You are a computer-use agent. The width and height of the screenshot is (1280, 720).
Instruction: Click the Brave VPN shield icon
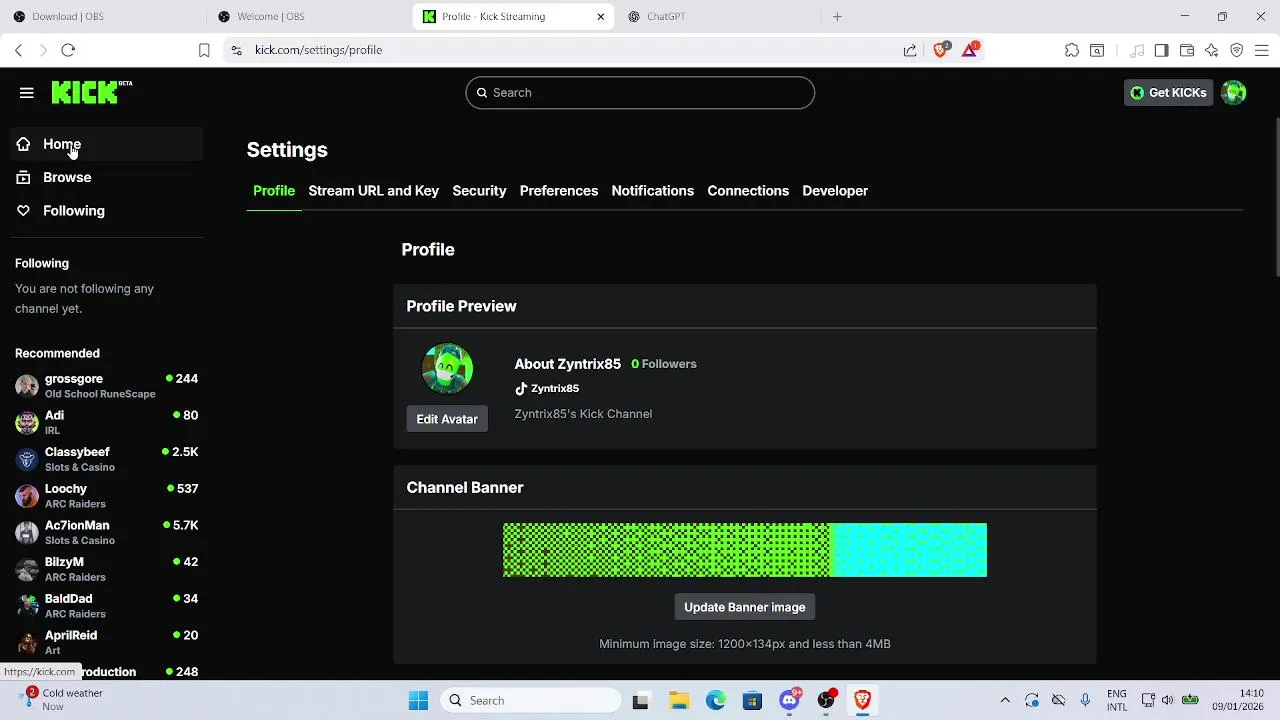[1237, 50]
